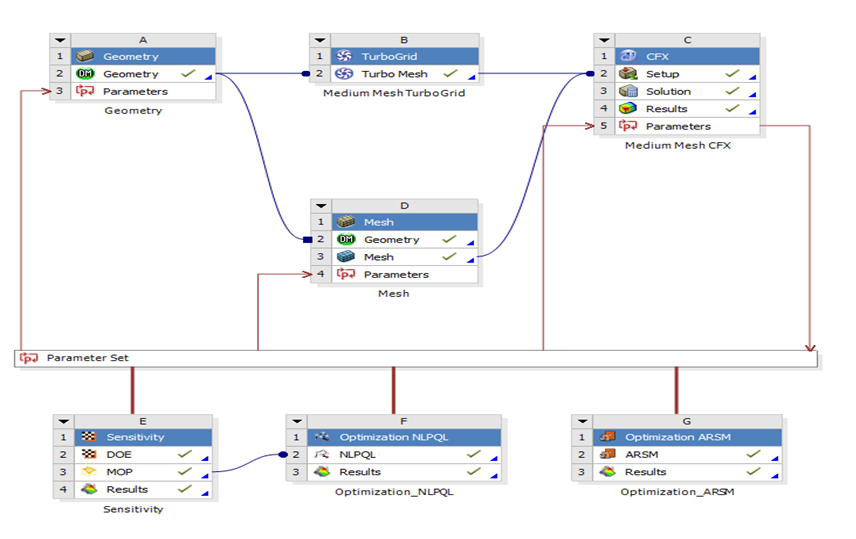Select the Geometry title cell in A

pyautogui.click(x=143, y=56)
